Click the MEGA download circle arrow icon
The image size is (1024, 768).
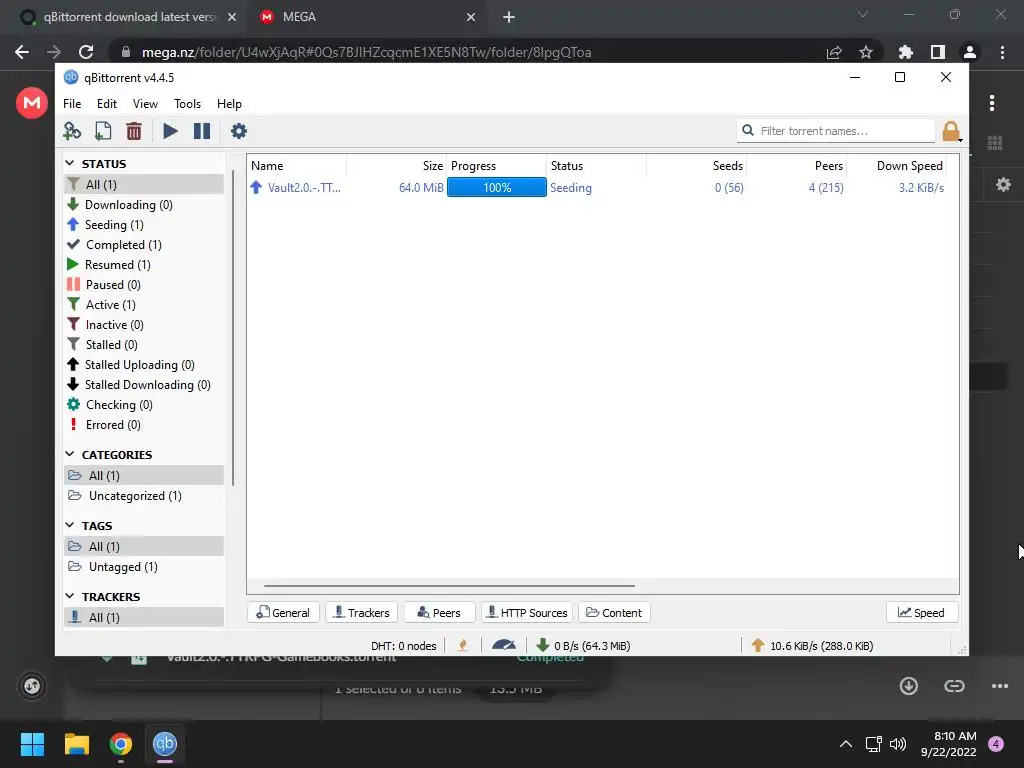[908, 686]
